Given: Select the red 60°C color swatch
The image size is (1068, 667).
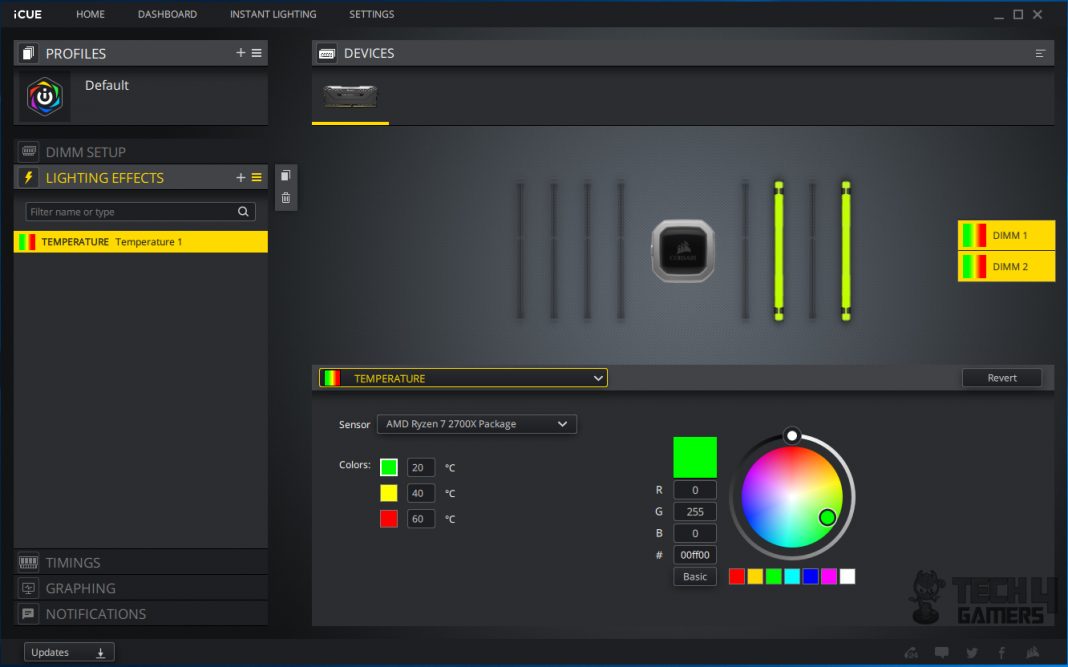Looking at the screenshot, I should click(x=389, y=519).
